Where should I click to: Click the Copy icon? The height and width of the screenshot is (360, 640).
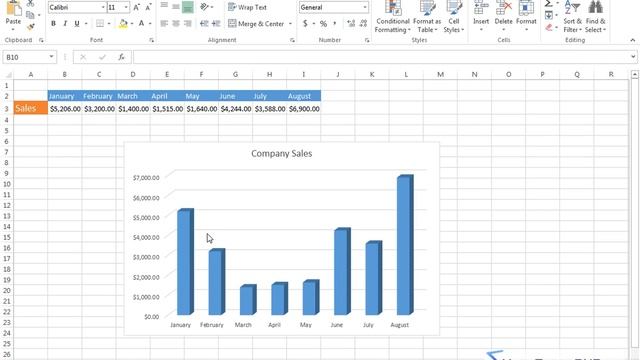pyautogui.click(x=30, y=16)
